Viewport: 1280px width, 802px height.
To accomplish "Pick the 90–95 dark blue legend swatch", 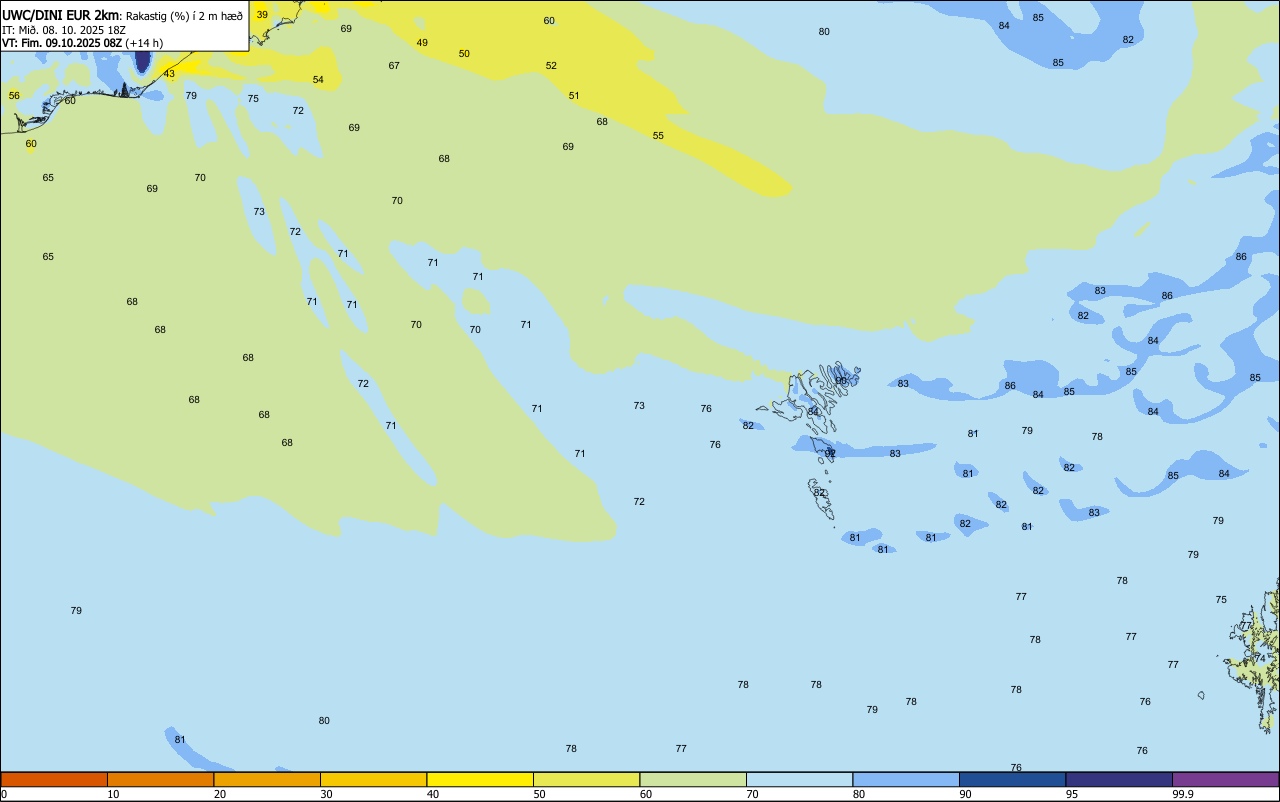I will [1012, 779].
